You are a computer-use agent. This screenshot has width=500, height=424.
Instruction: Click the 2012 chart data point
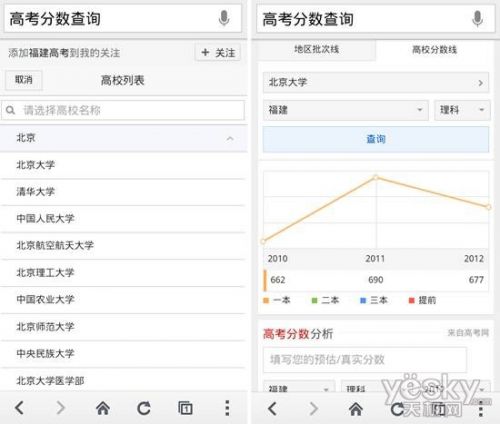click(x=488, y=207)
